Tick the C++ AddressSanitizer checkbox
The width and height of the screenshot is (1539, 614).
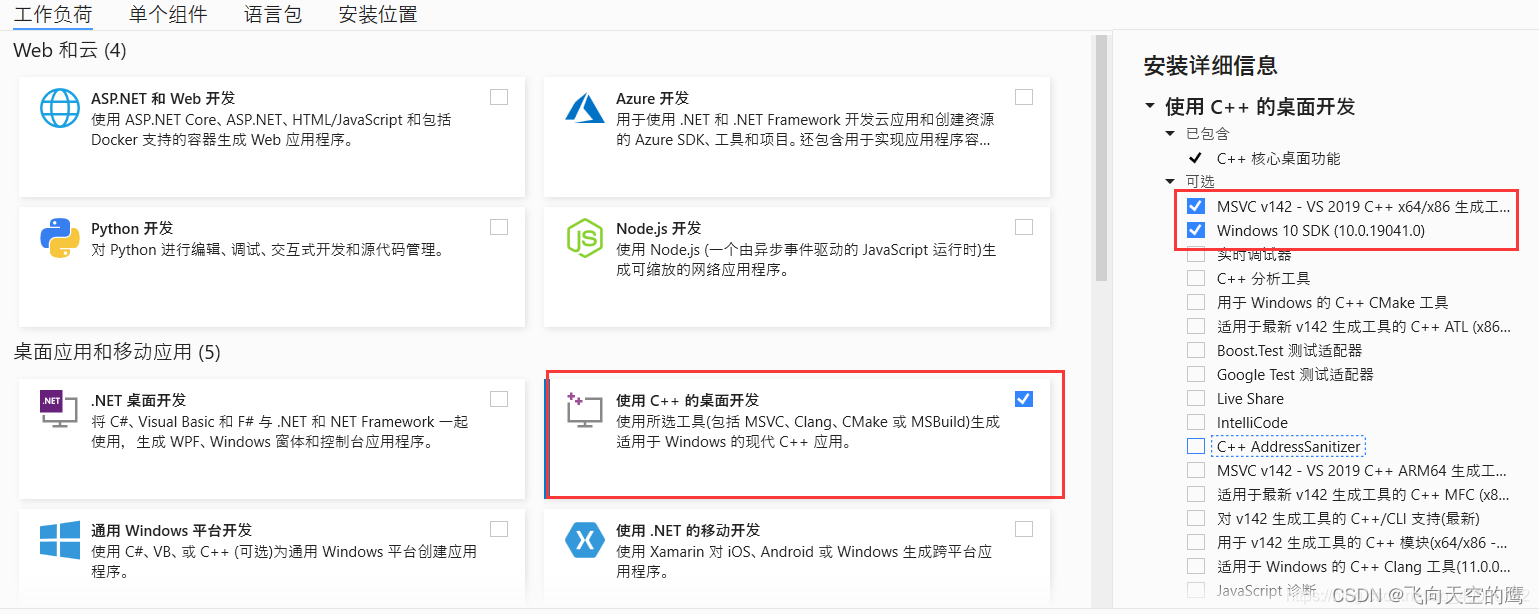click(1195, 446)
